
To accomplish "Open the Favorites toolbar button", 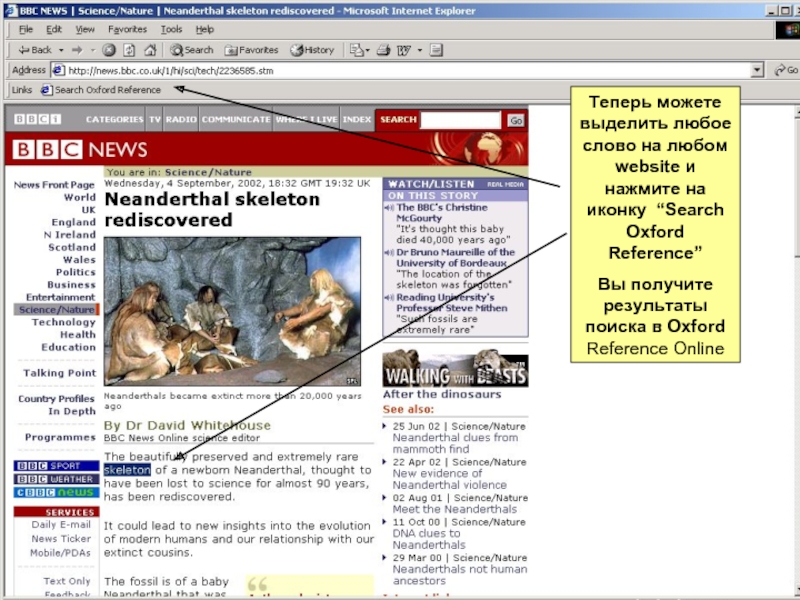I will tap(252, 50).
